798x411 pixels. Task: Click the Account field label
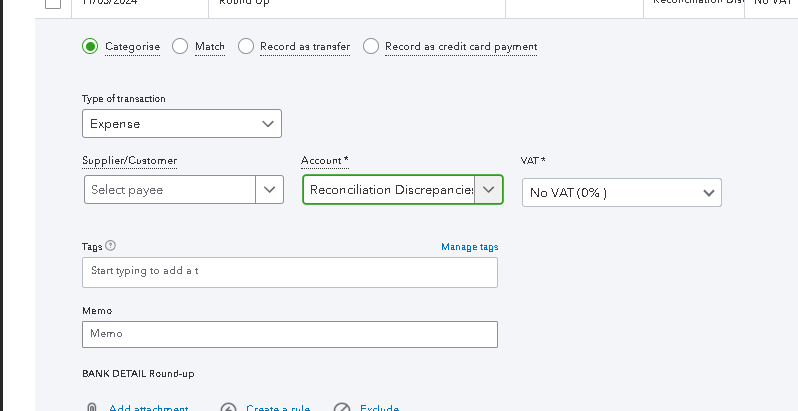click(x=325, y=161)
